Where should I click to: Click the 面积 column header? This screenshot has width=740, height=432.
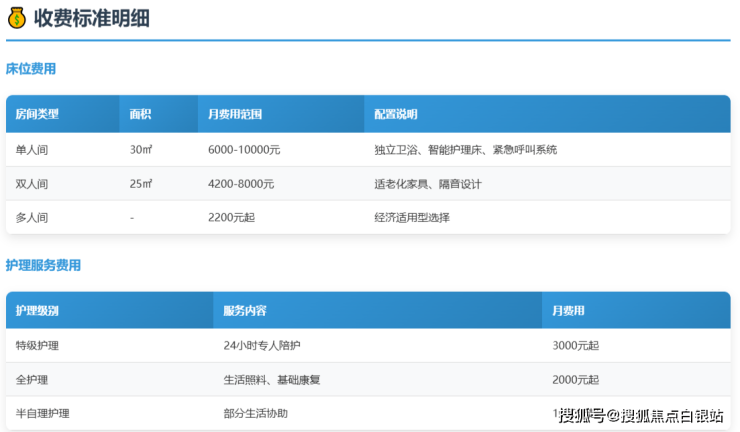pos(140,114)
